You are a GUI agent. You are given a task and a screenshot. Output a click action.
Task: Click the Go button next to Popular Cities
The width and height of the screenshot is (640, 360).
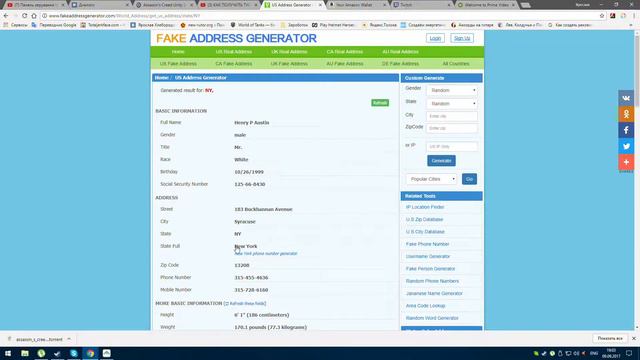pos(469,179)
